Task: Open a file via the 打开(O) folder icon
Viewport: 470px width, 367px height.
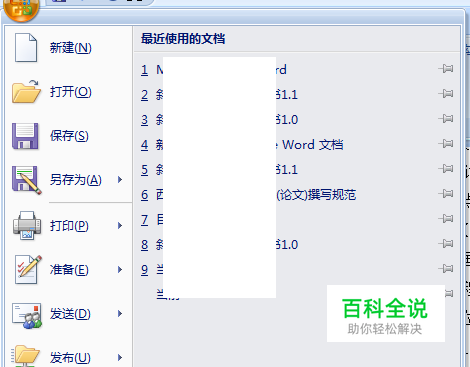Action: pyautogui.click(x=26, y=92)
